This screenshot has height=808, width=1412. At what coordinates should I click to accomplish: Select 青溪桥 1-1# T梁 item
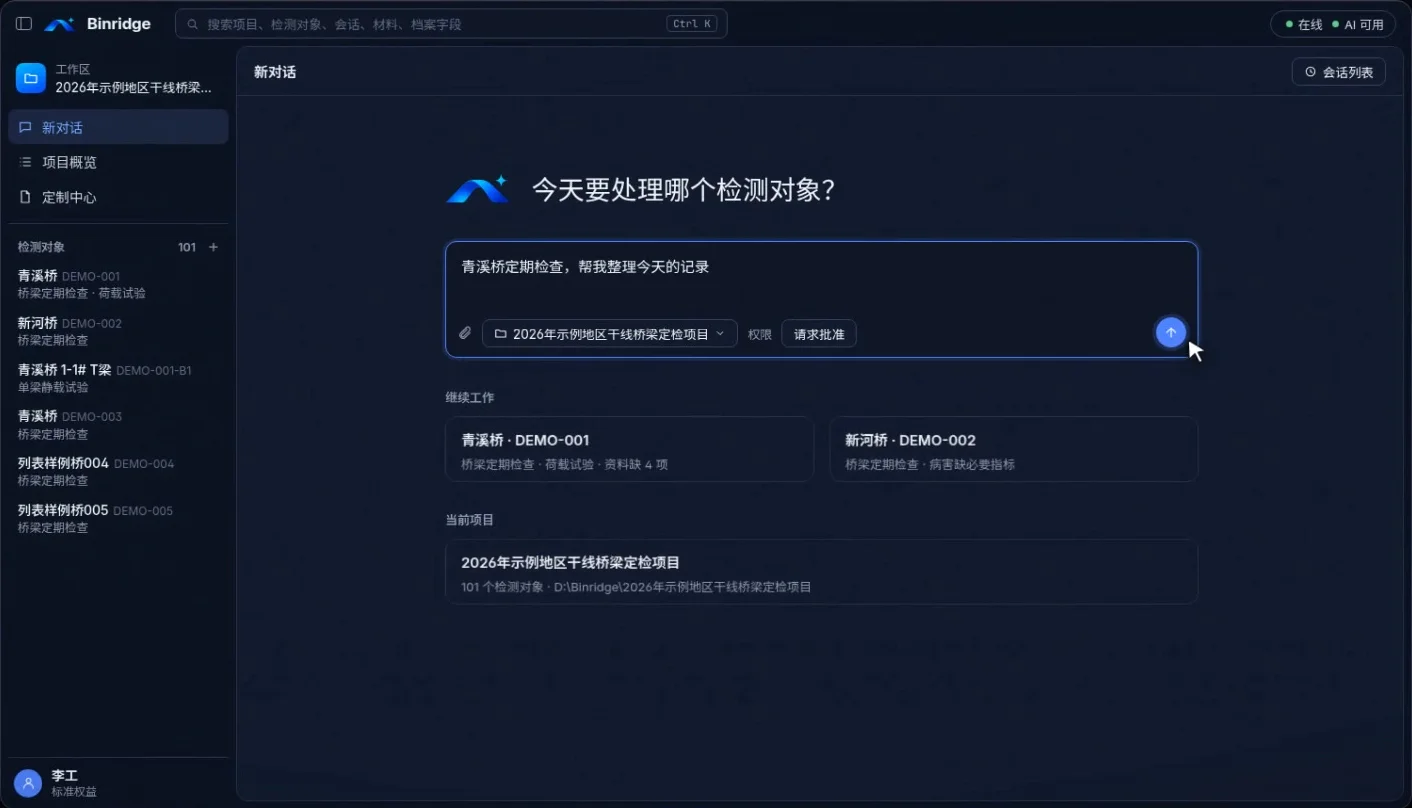click(x=119, y=378)
